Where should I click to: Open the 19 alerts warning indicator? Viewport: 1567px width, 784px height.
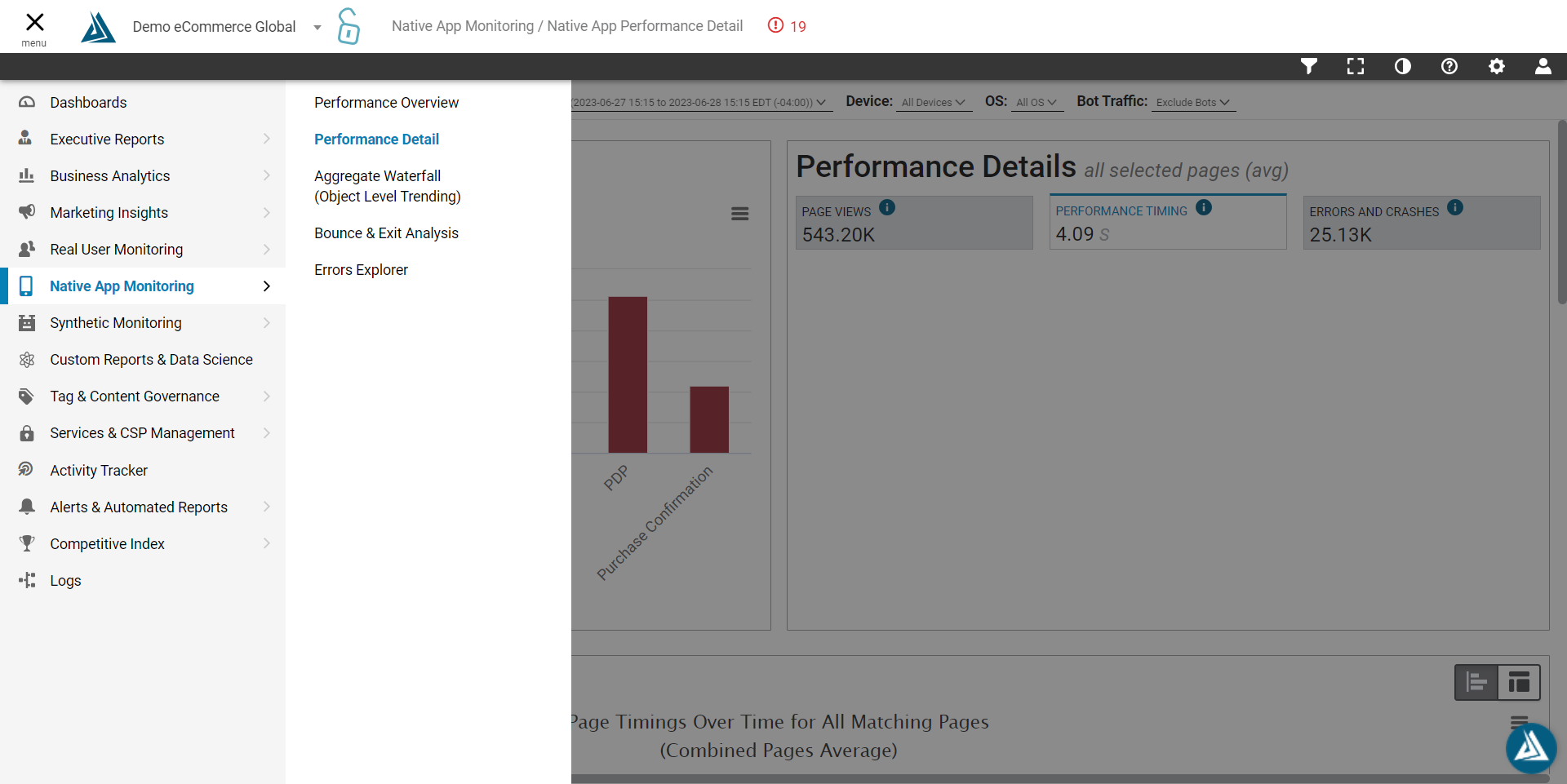point(787,26)
